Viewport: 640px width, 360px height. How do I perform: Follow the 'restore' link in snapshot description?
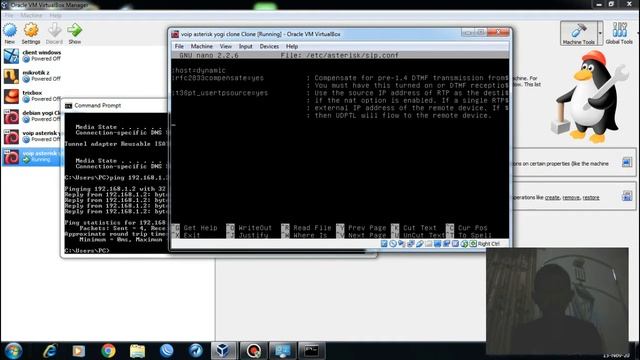pyautogui.click(x=591, y=198)
